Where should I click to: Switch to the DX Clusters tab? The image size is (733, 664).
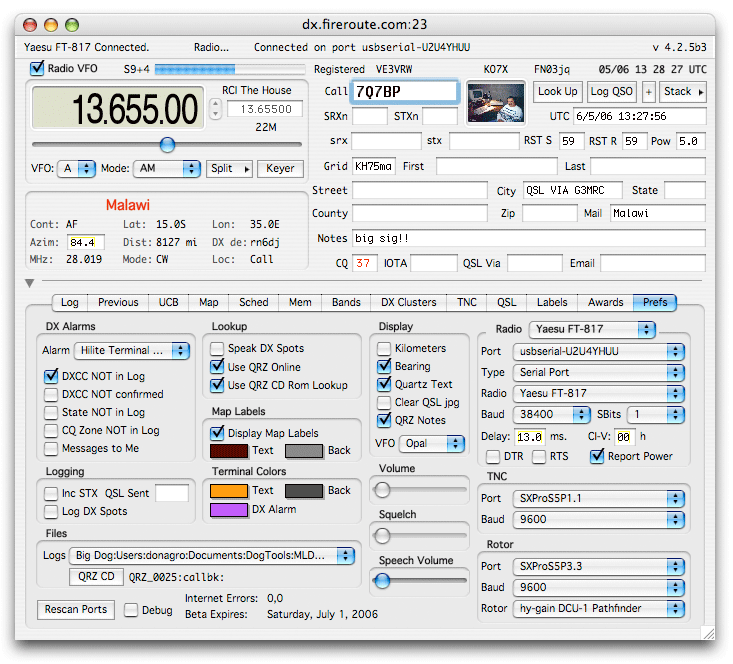[x=408, y=302]
